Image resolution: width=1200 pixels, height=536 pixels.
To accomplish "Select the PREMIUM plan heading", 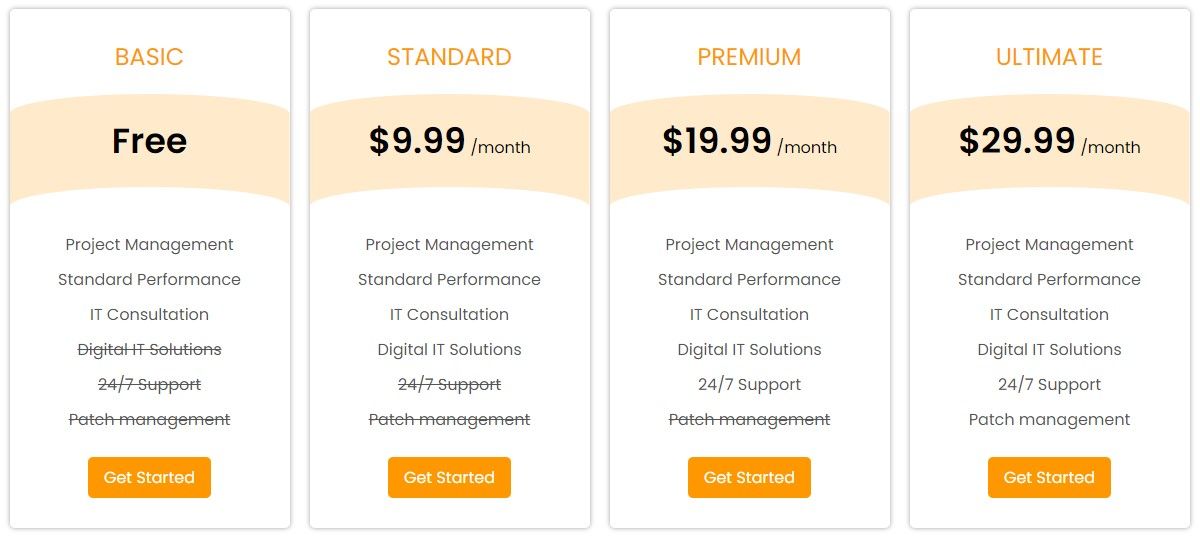I will tap(749, 57).
